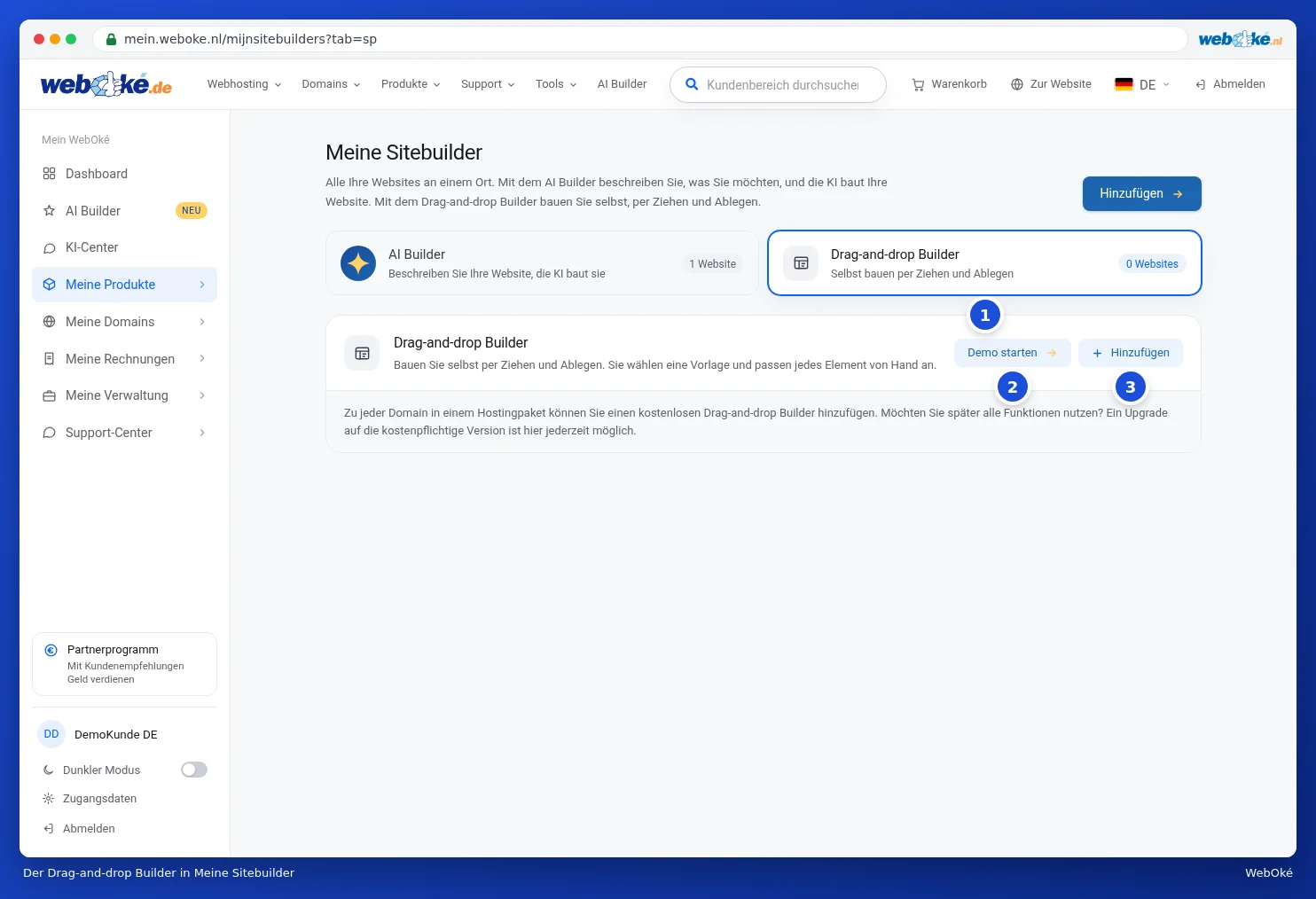The width and height of the screenshot is (1316, 899).
Task: Click Abmelden in the top header
Action: coord(1230,84)
